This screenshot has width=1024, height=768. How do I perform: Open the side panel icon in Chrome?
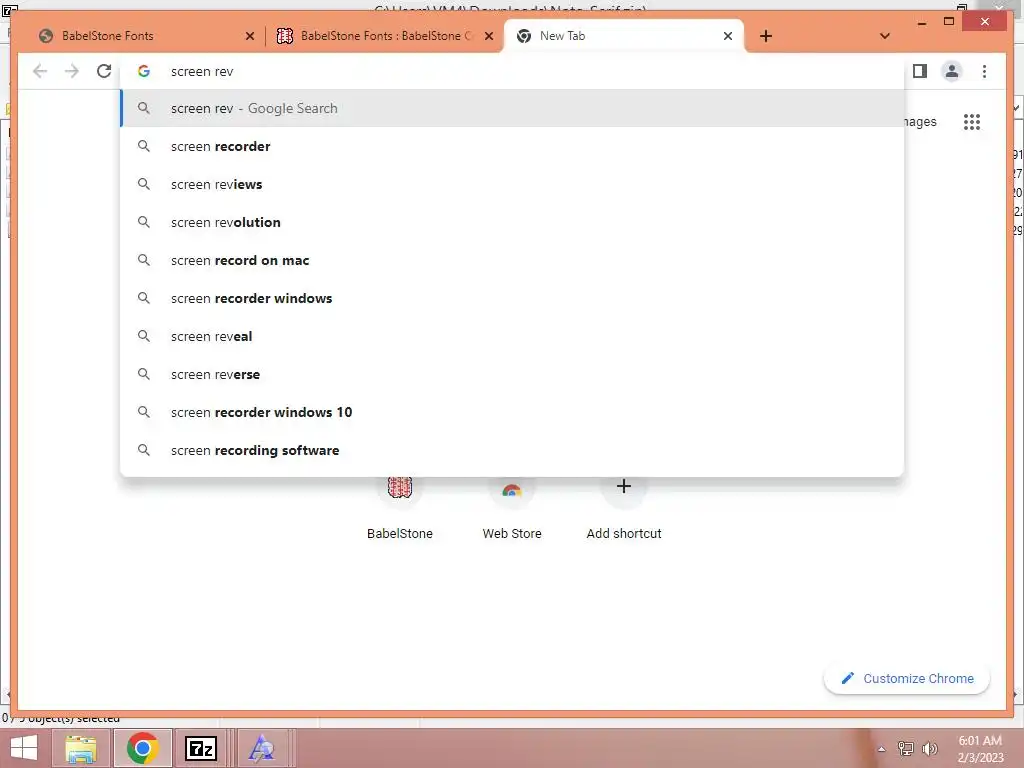[x=920, y=71]
